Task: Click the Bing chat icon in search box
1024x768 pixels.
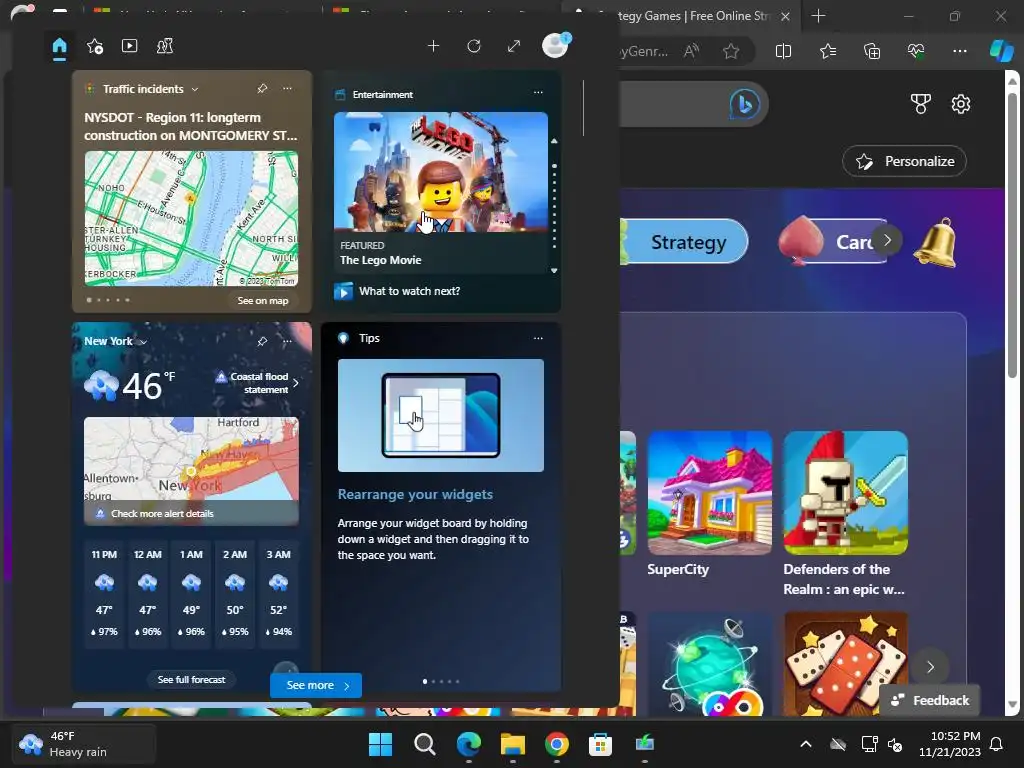Action: tap(744, 104)
